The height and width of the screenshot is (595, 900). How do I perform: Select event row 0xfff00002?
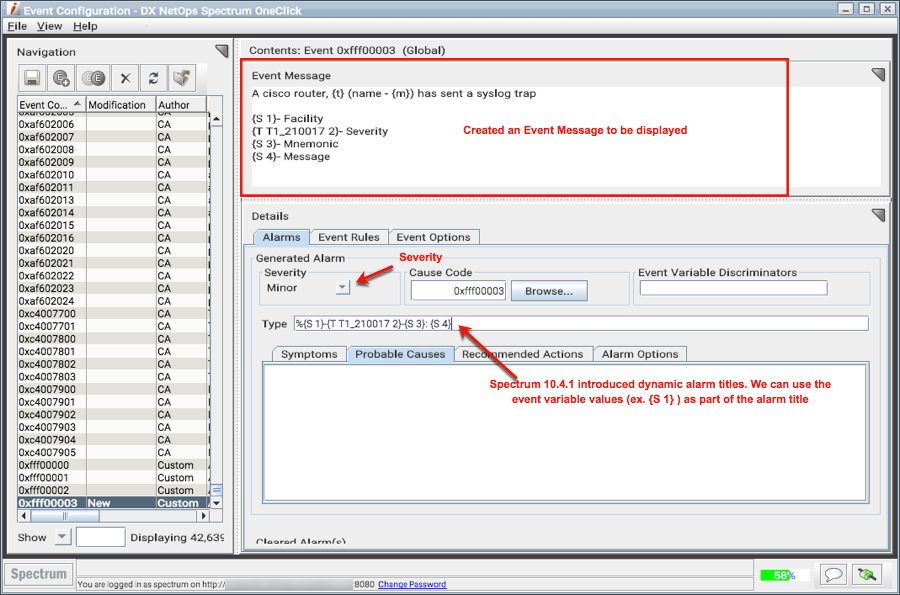click(112, 491)
